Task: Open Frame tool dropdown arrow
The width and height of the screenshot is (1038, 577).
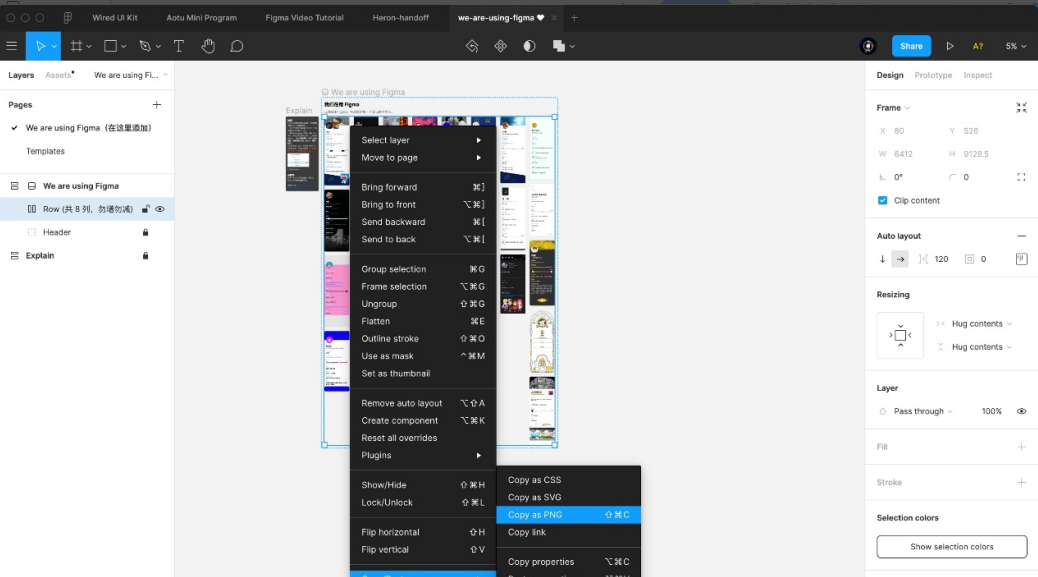Action: click(89, 47)
